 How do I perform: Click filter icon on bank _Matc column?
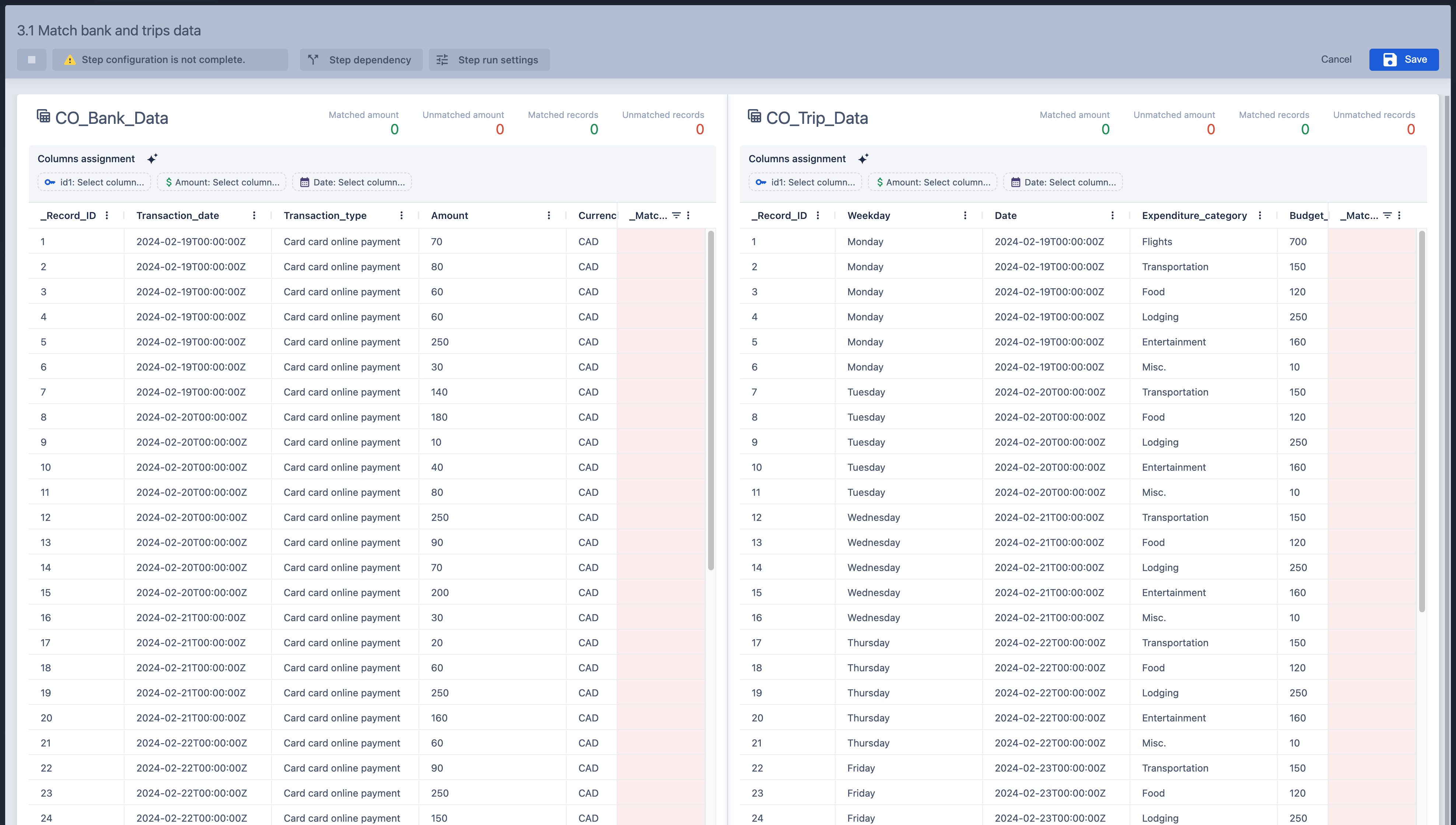pyautogui.click(x=676, y=215)
